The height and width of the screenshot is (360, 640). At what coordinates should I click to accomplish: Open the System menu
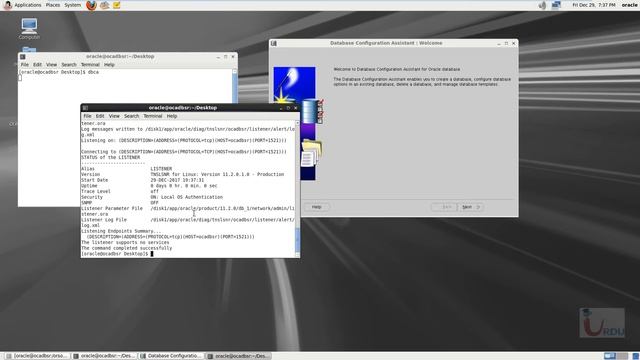coord(73,5)
